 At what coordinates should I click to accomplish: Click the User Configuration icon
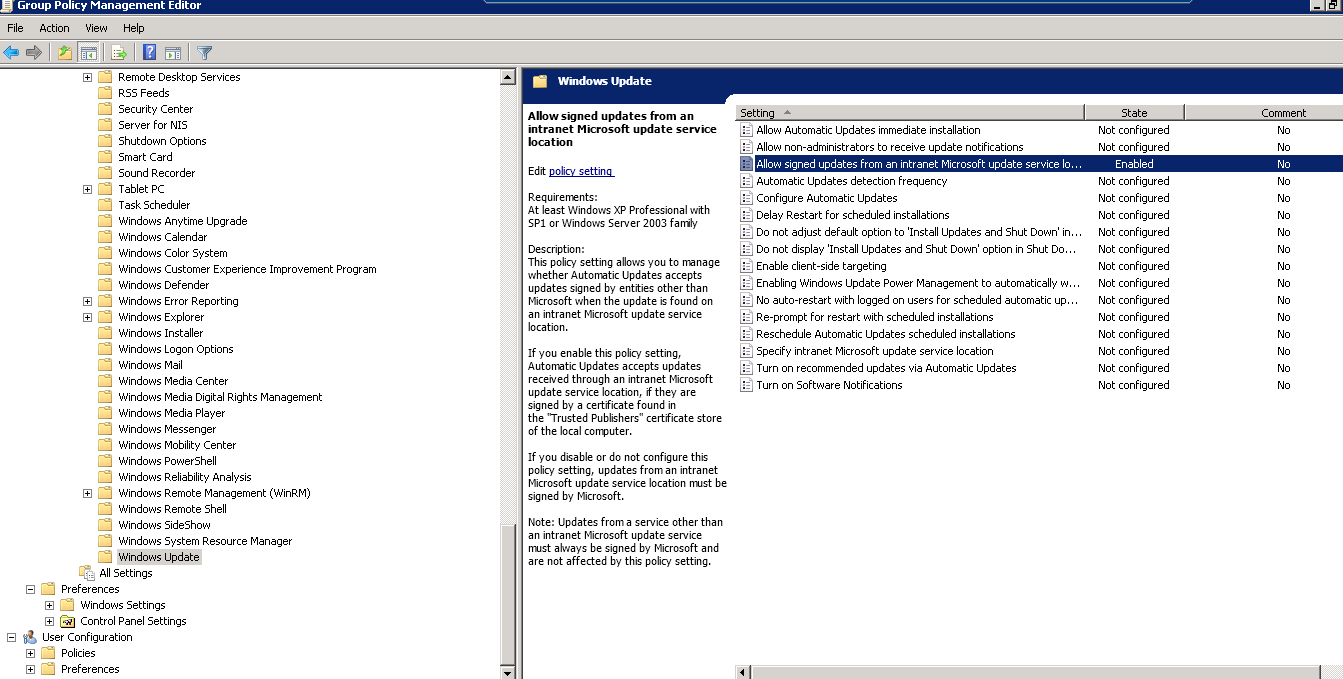click(x=30, y=637)
